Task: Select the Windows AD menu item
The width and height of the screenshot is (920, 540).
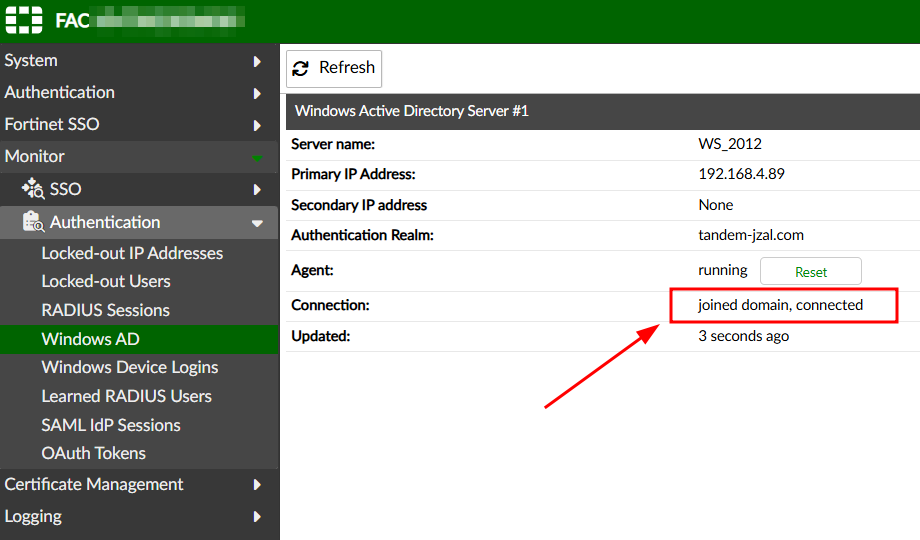Action: (90, 339)
